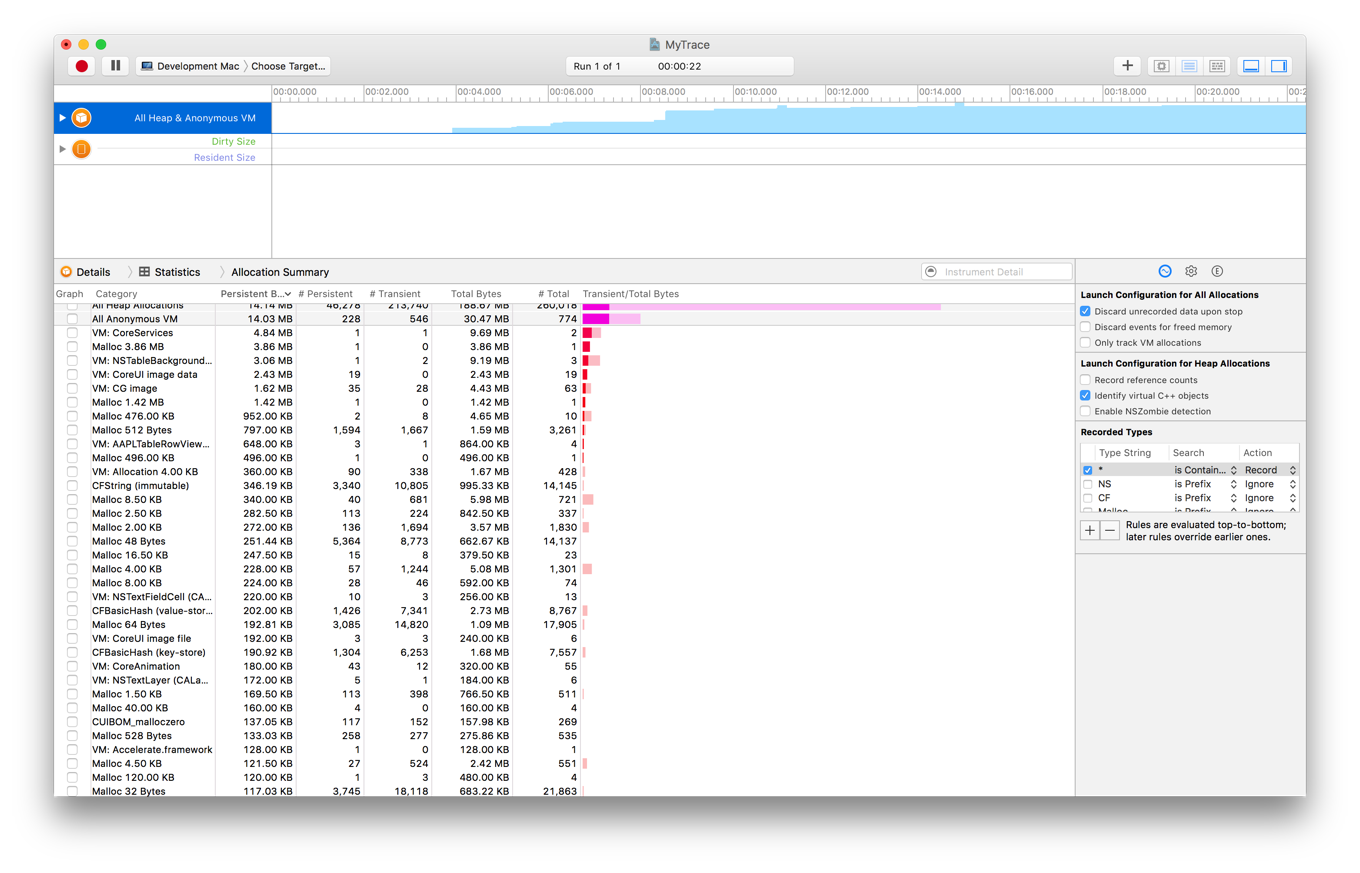This screenshot has height=873, width=1360.
Task: Toggle the bottom detail pane
Action: tap(1250, 66)
